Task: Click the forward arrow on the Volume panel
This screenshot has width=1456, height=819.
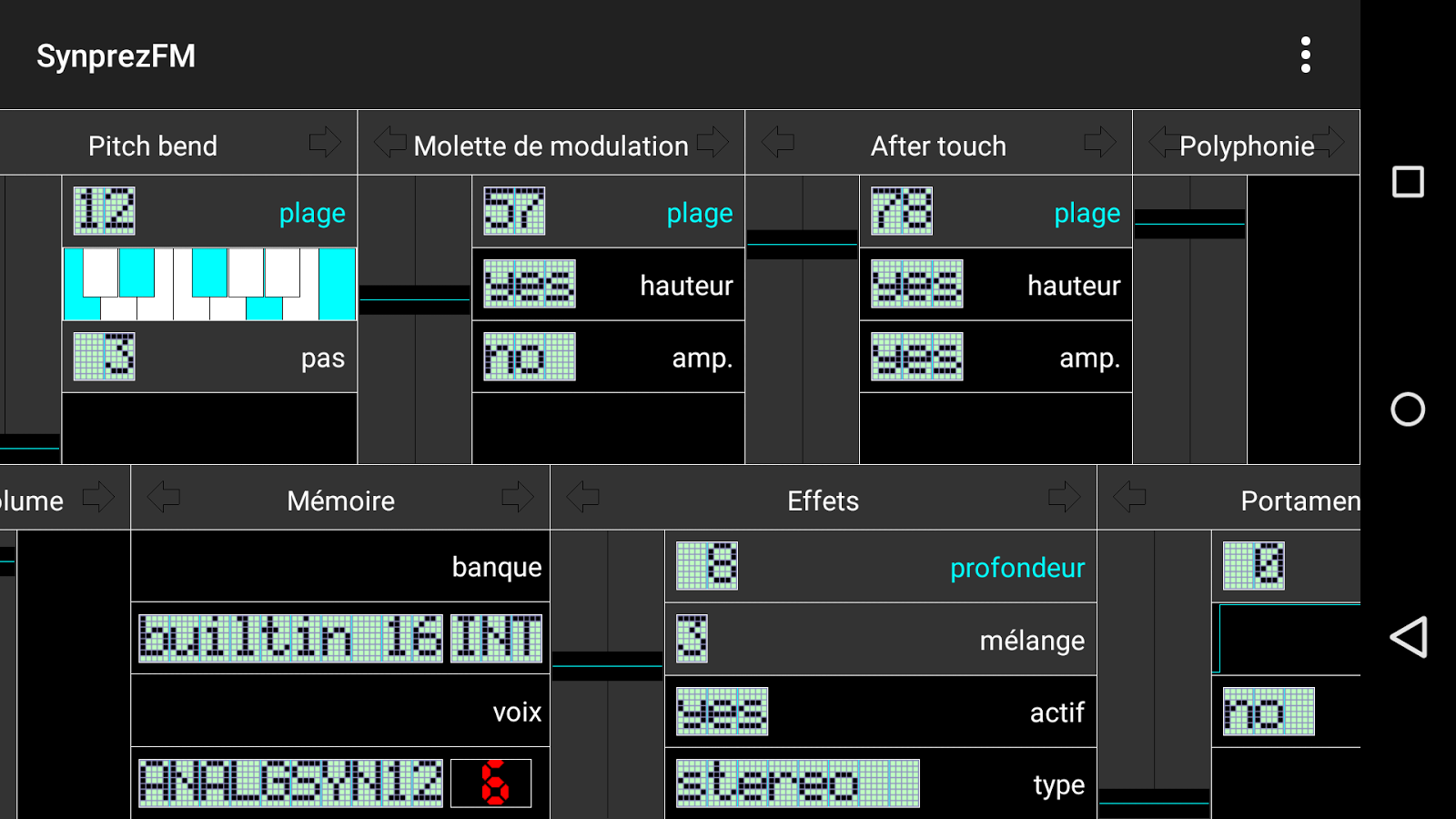Action: point(96,497)
